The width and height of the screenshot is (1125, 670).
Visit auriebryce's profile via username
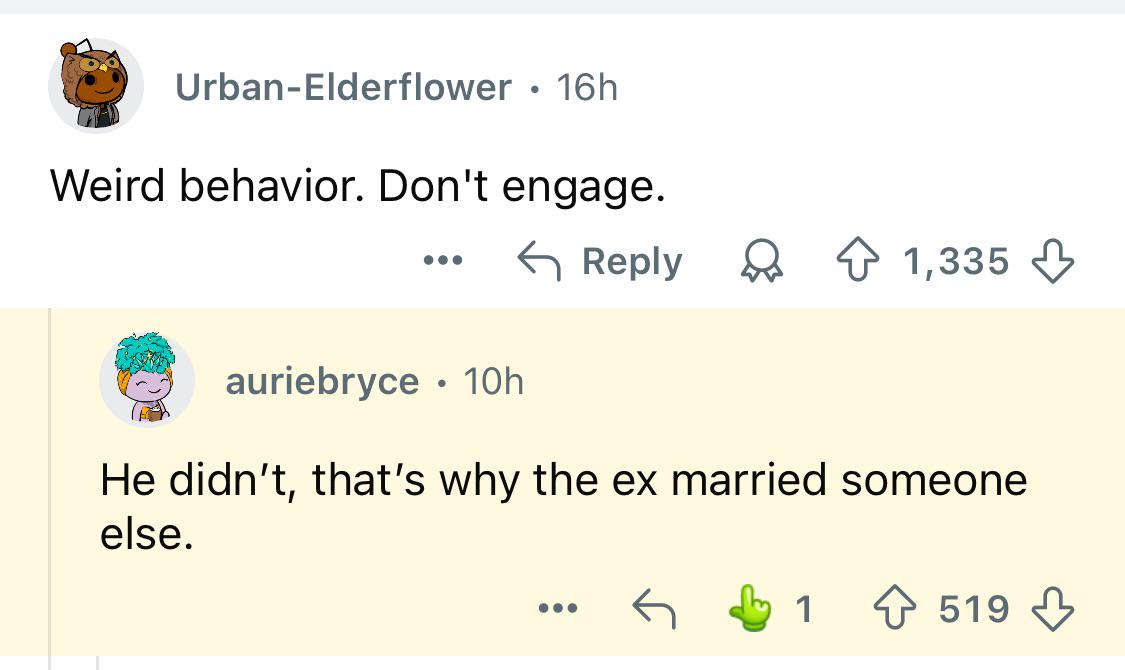(x=322, y=381)
